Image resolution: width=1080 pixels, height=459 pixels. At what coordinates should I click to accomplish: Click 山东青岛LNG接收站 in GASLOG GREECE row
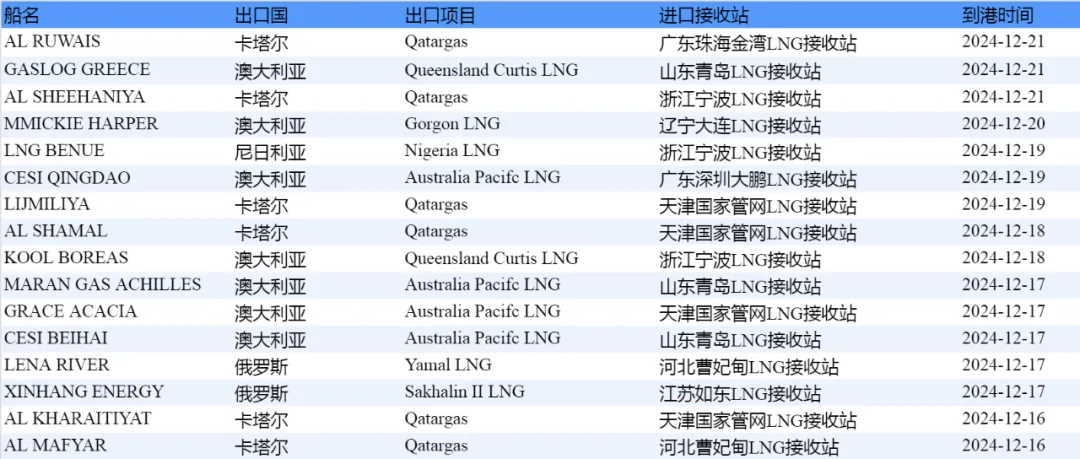(740, 72)
